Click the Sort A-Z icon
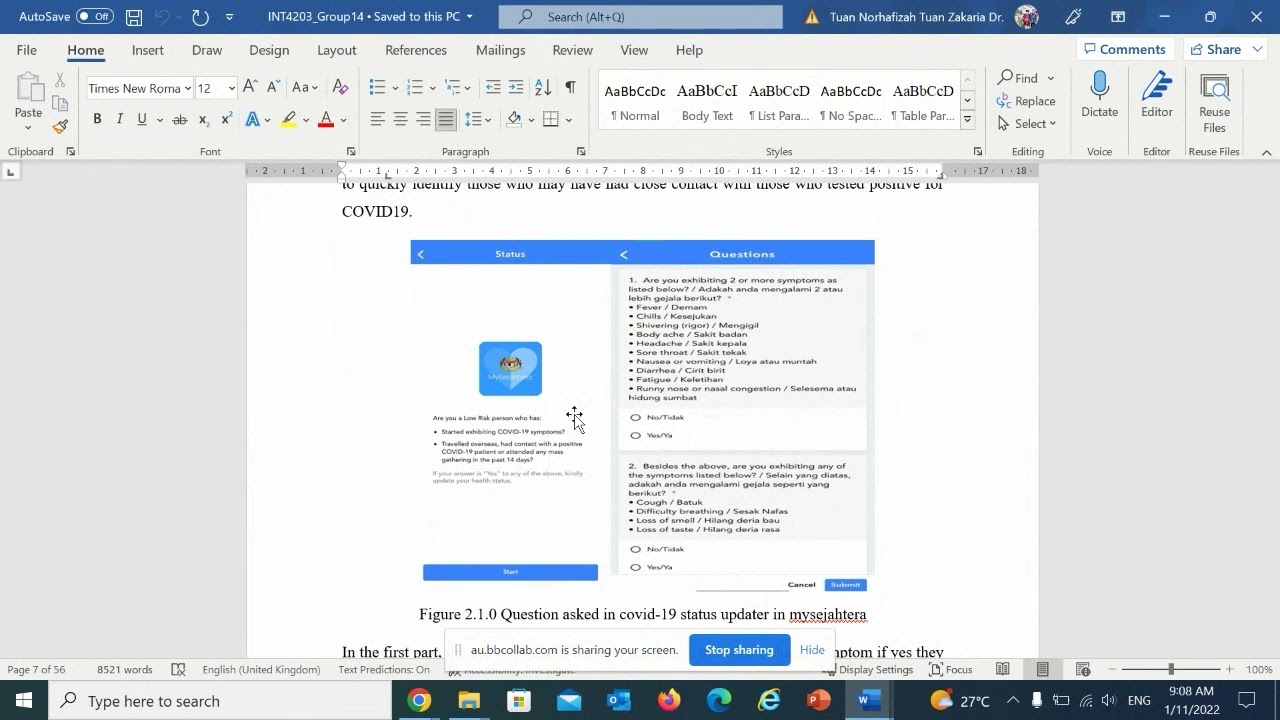The height and width of the screenshot is (720, 1280). (543, 87)
